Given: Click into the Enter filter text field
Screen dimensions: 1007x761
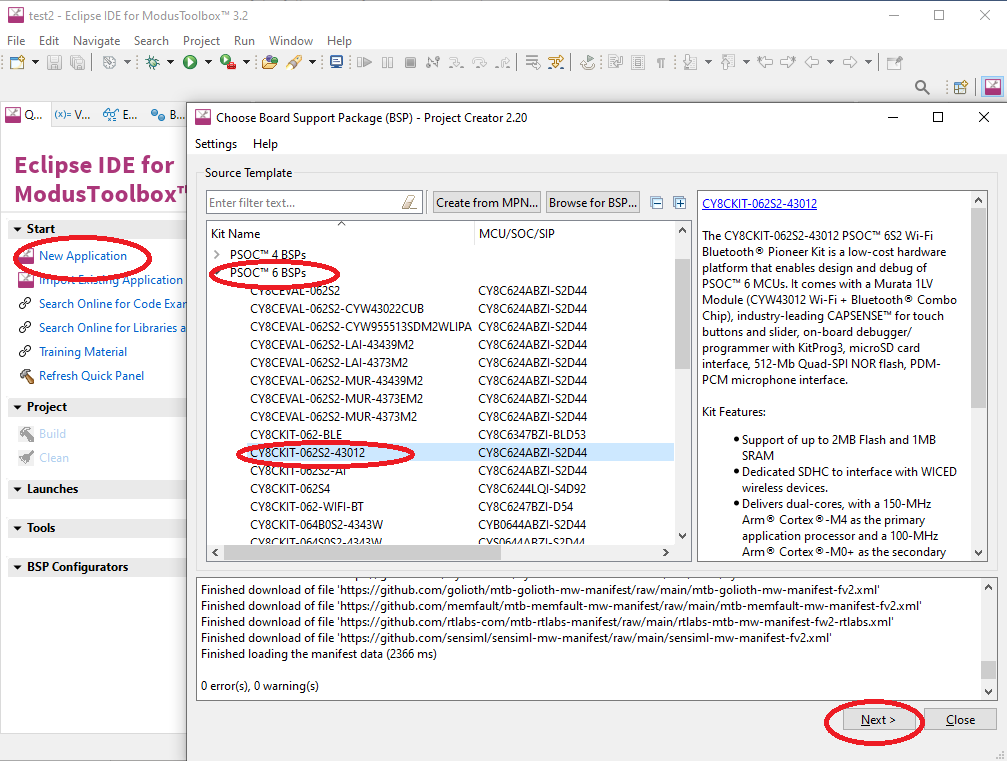Looking at the screenshot, I should click(x=300, y=203).
